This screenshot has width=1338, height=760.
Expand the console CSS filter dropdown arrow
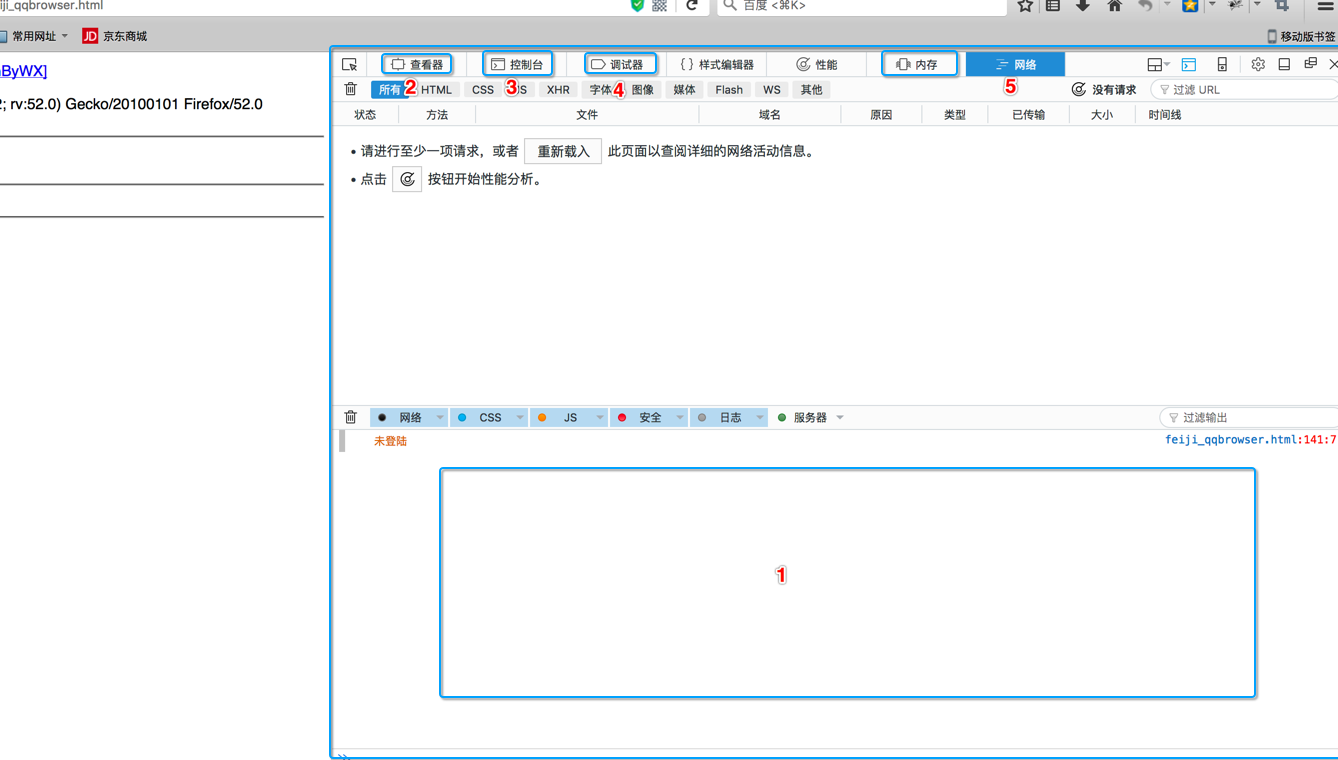pyautogui.click(x=520, y=418)
